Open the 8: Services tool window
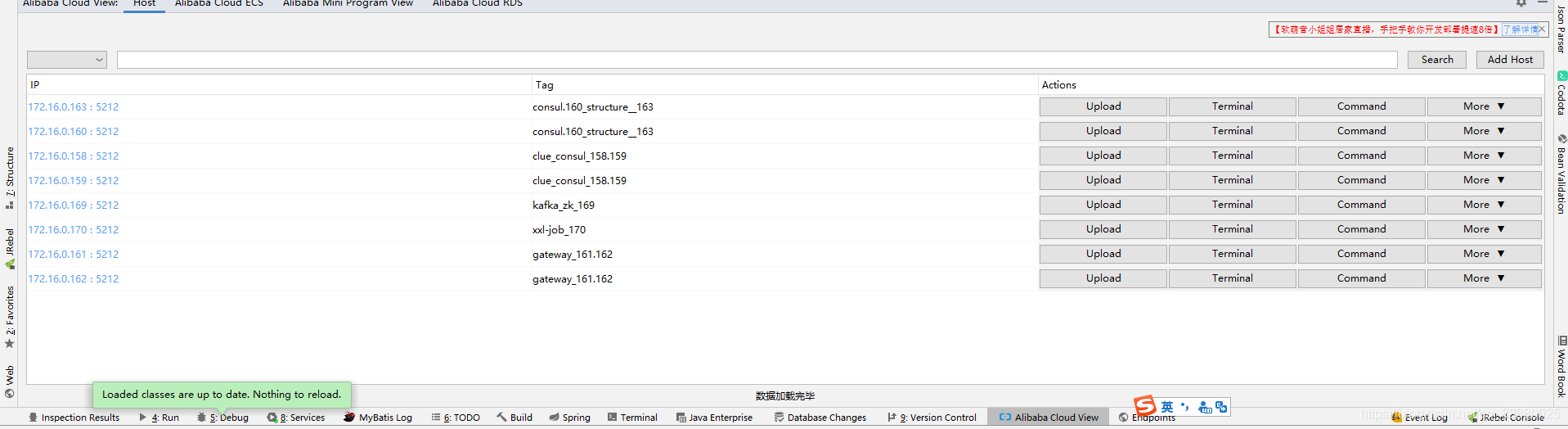The image size is (1568, 429). point(295,418)
